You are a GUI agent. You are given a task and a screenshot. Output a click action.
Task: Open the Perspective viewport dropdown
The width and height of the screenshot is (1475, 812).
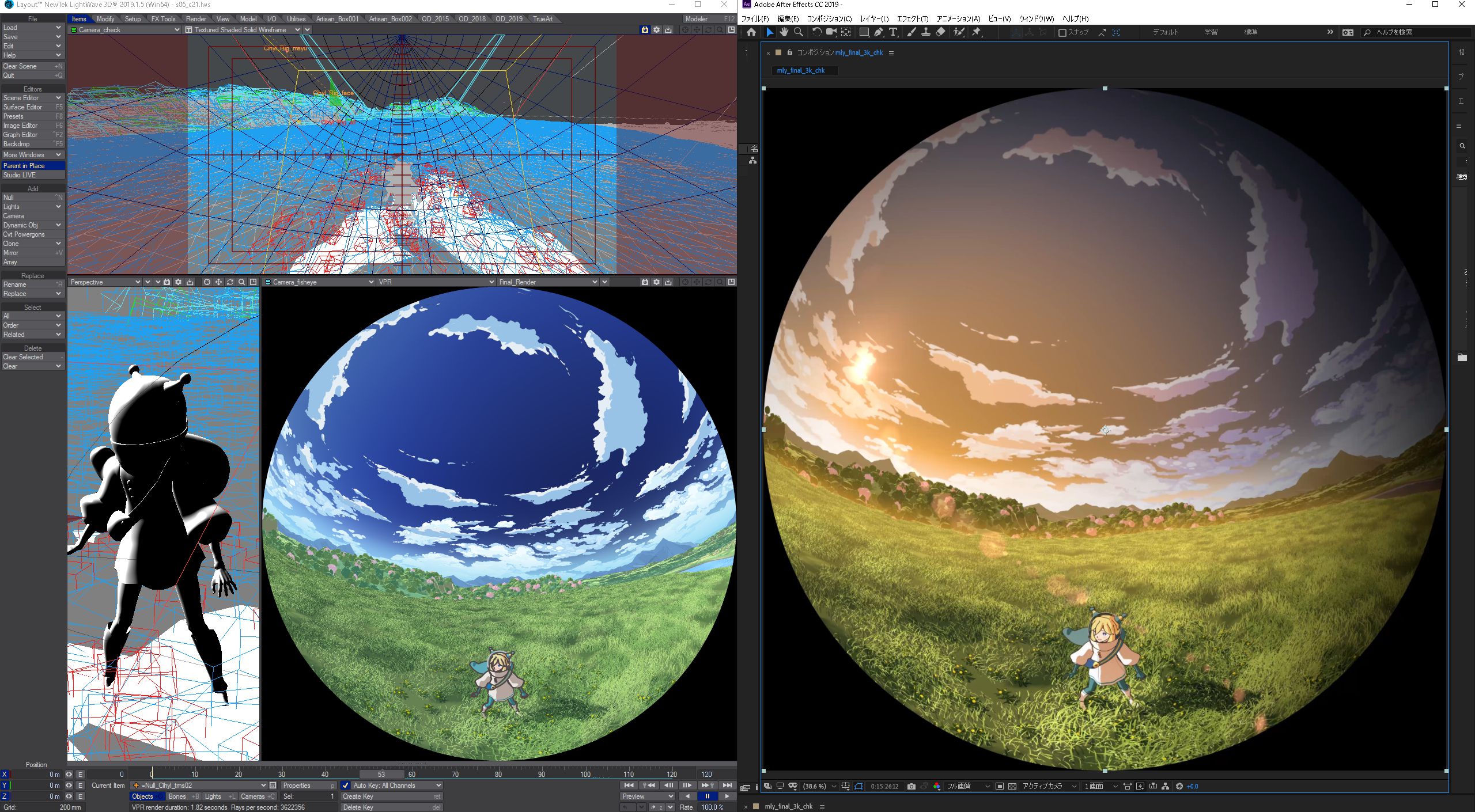[105, 282]
